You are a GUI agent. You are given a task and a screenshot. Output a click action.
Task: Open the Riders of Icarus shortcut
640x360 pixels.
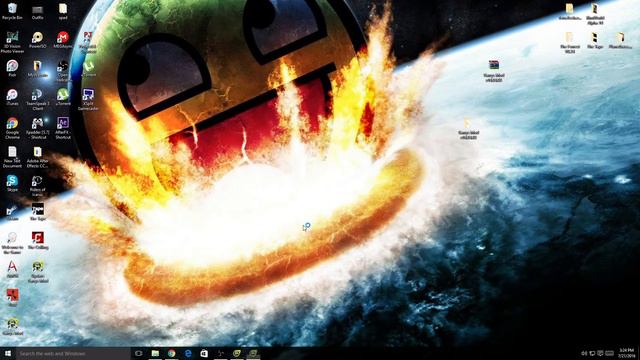coord(37,186)
